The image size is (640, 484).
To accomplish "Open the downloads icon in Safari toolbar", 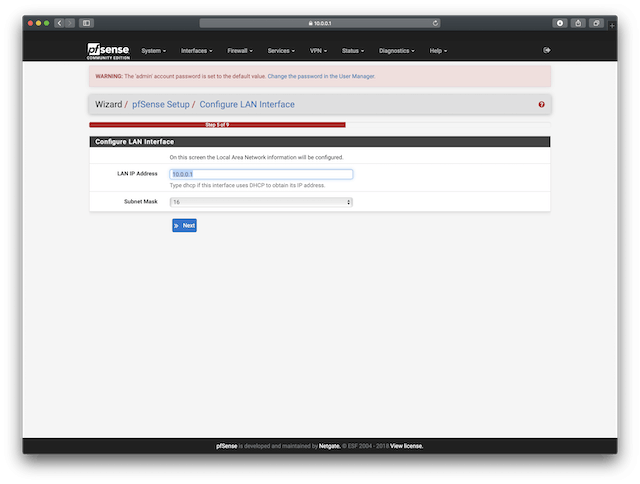I will 560,23.
